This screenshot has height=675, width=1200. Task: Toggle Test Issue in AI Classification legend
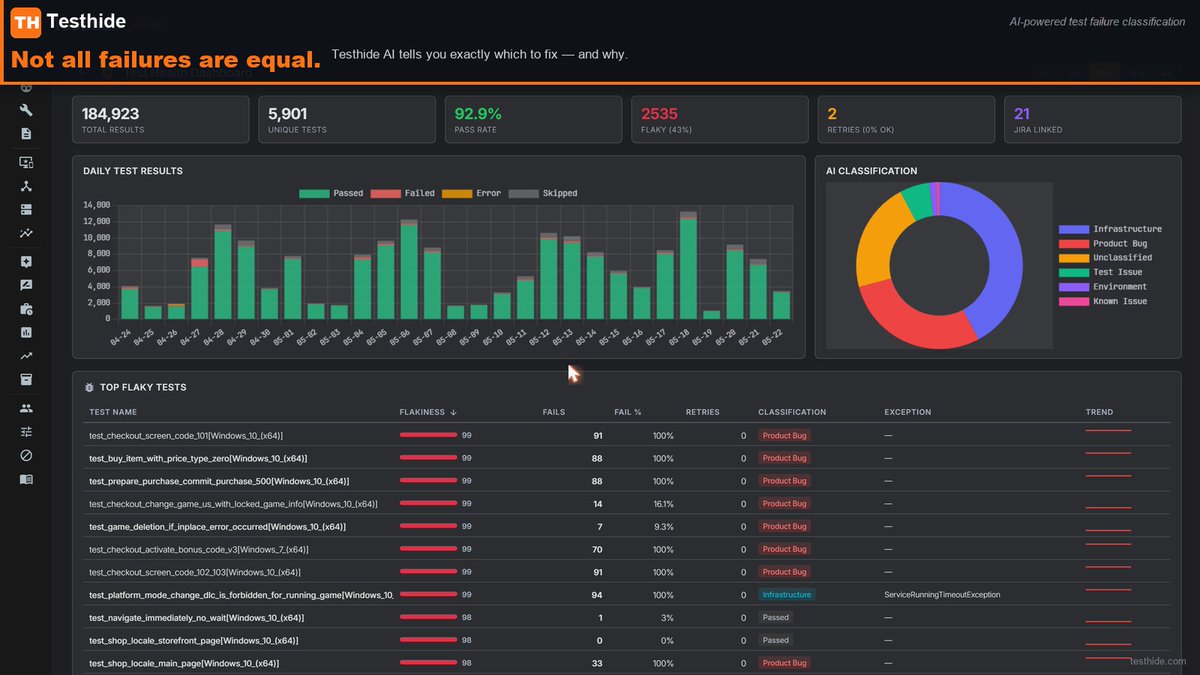[x=1100, y=272]
